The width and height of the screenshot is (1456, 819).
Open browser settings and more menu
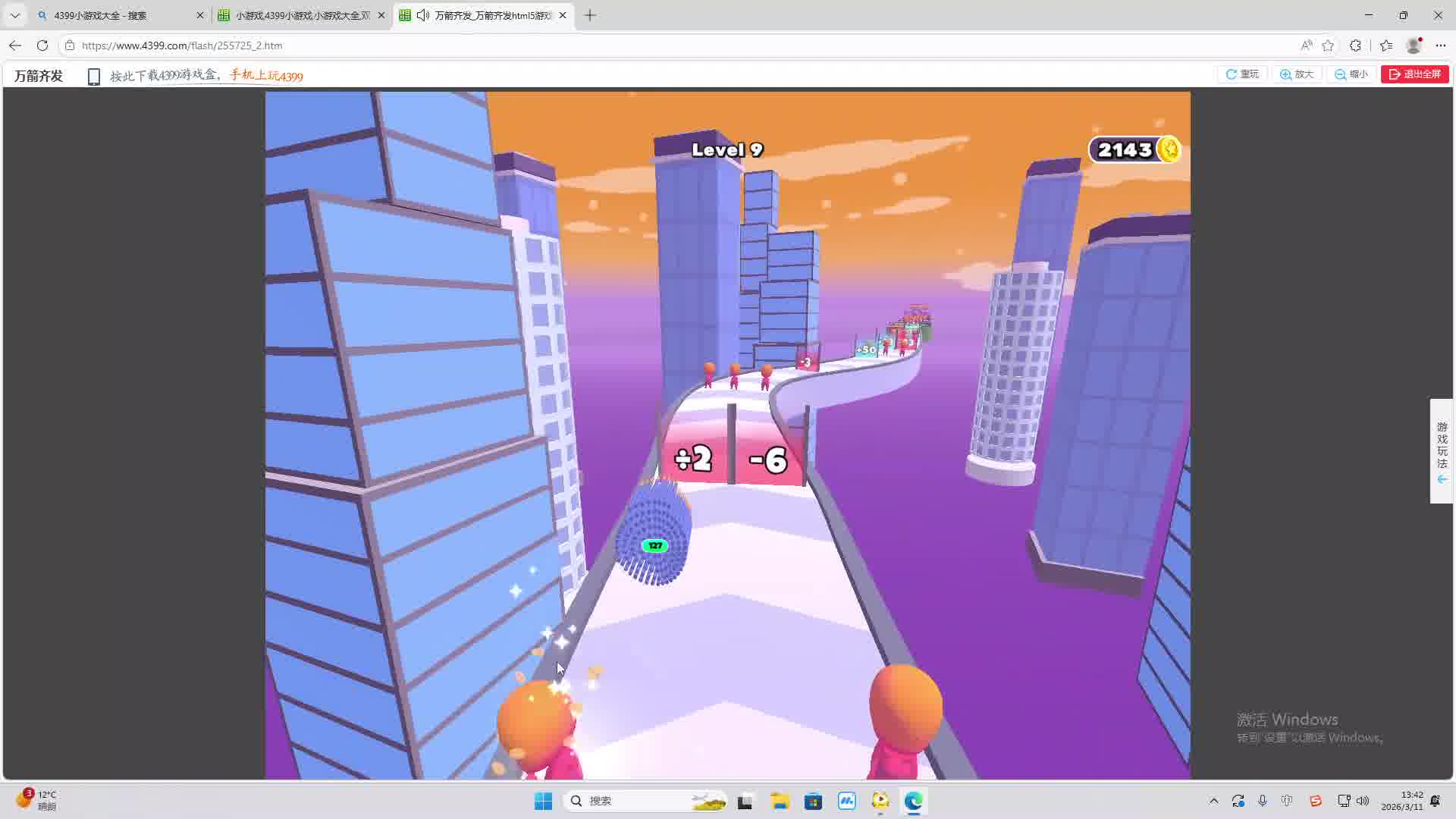1440,45
